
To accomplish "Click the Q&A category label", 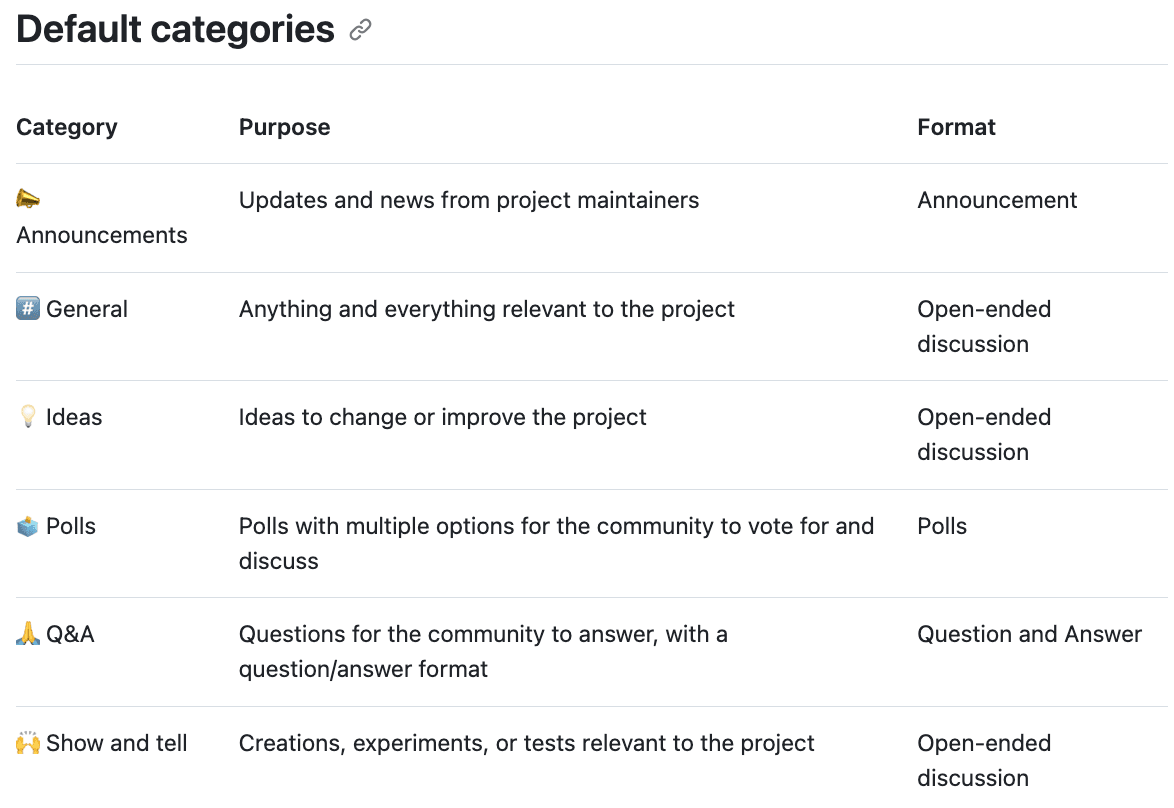I will pos(70,634).
